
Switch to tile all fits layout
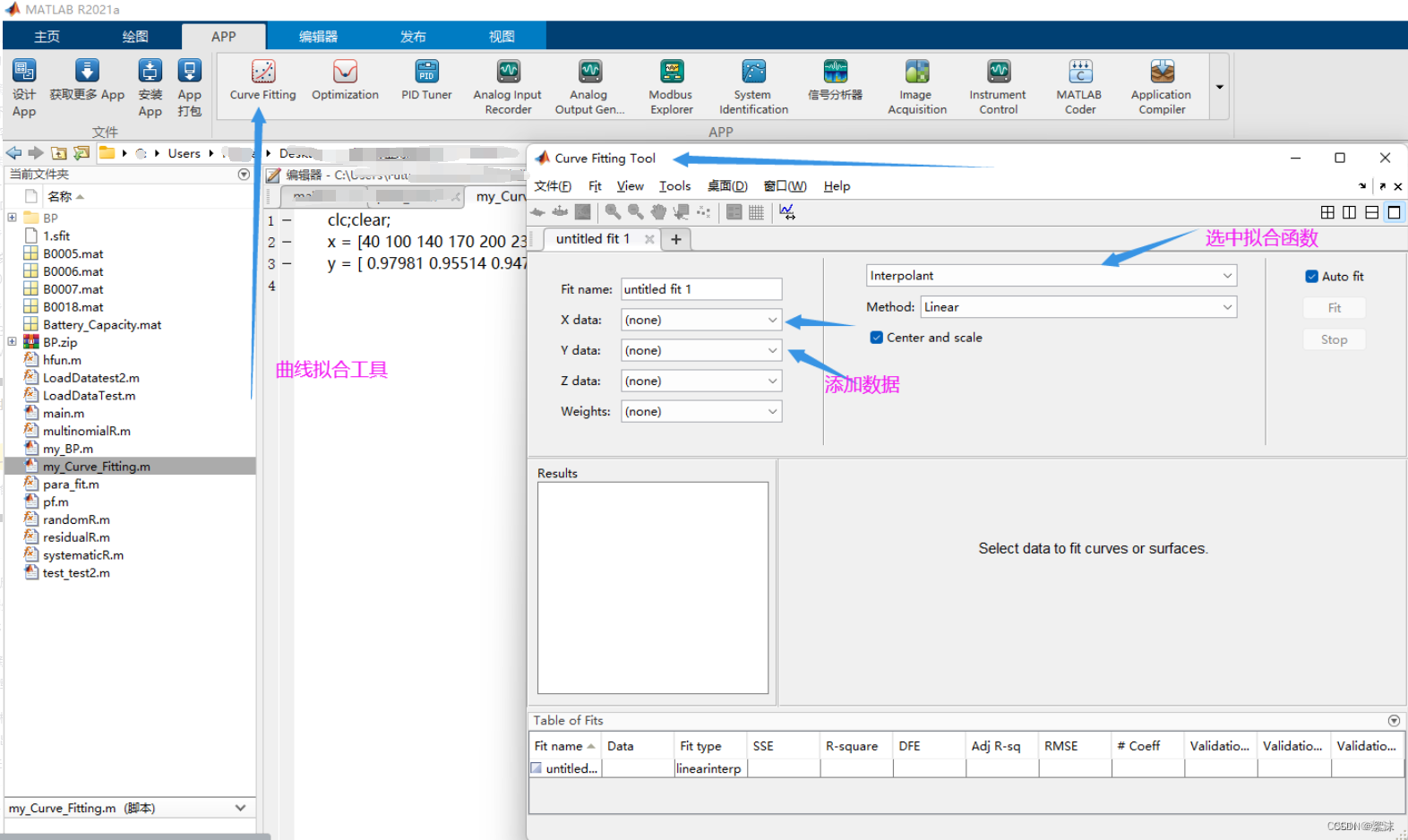pyautogui.click(x=1327, y=212)
